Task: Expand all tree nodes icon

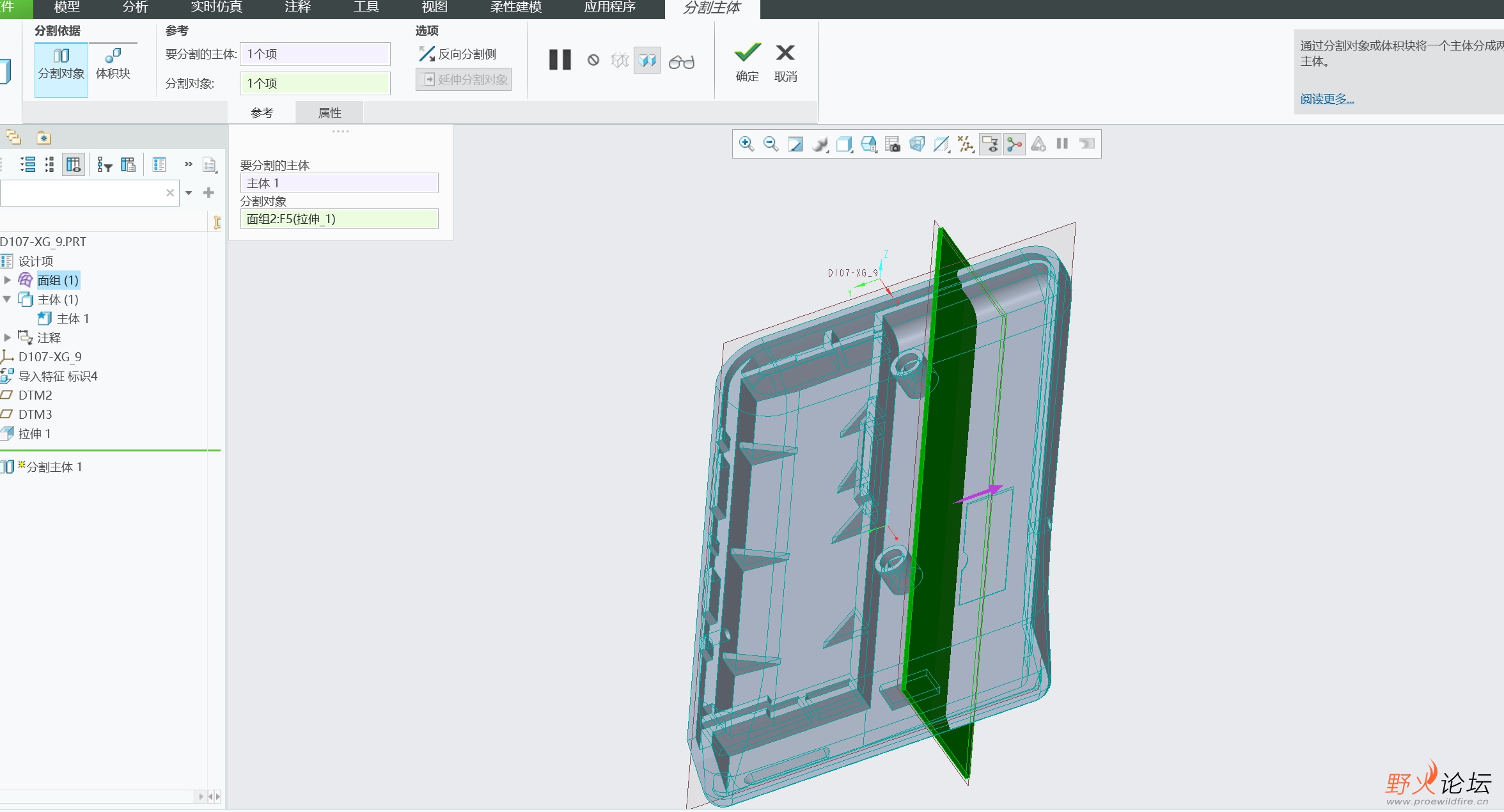Action: [27, 165]
